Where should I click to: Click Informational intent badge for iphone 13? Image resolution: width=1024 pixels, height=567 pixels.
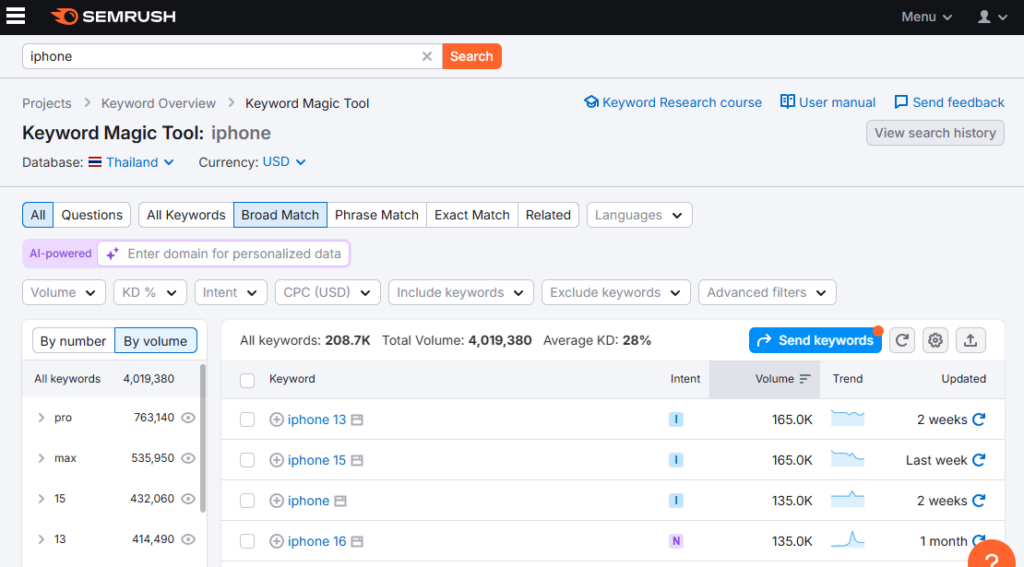point(676,419)
